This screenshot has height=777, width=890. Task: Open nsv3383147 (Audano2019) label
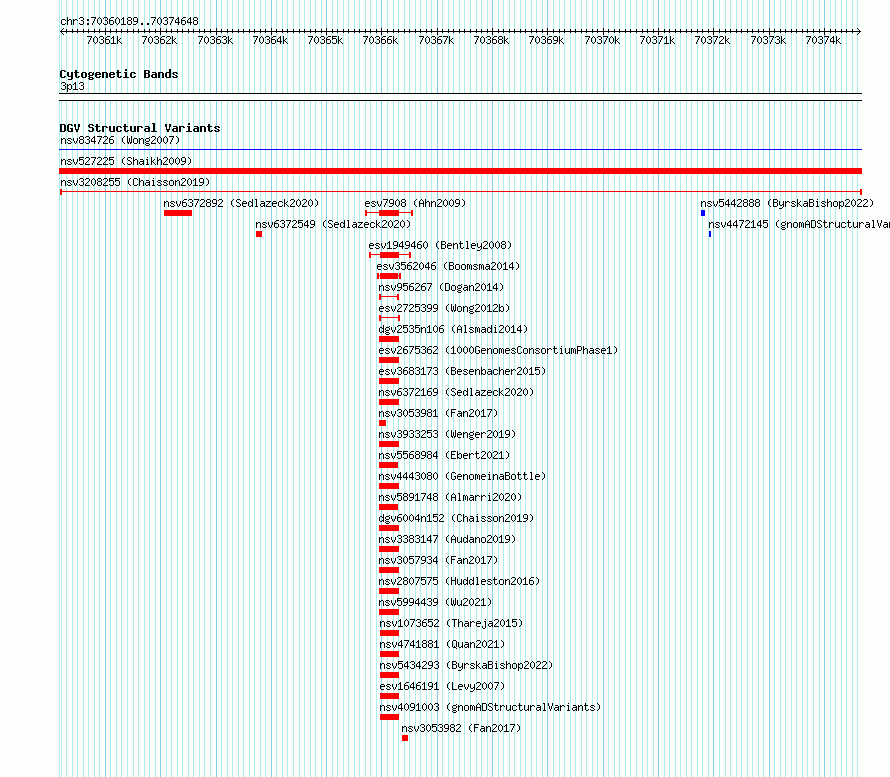(x=447, y=539)
